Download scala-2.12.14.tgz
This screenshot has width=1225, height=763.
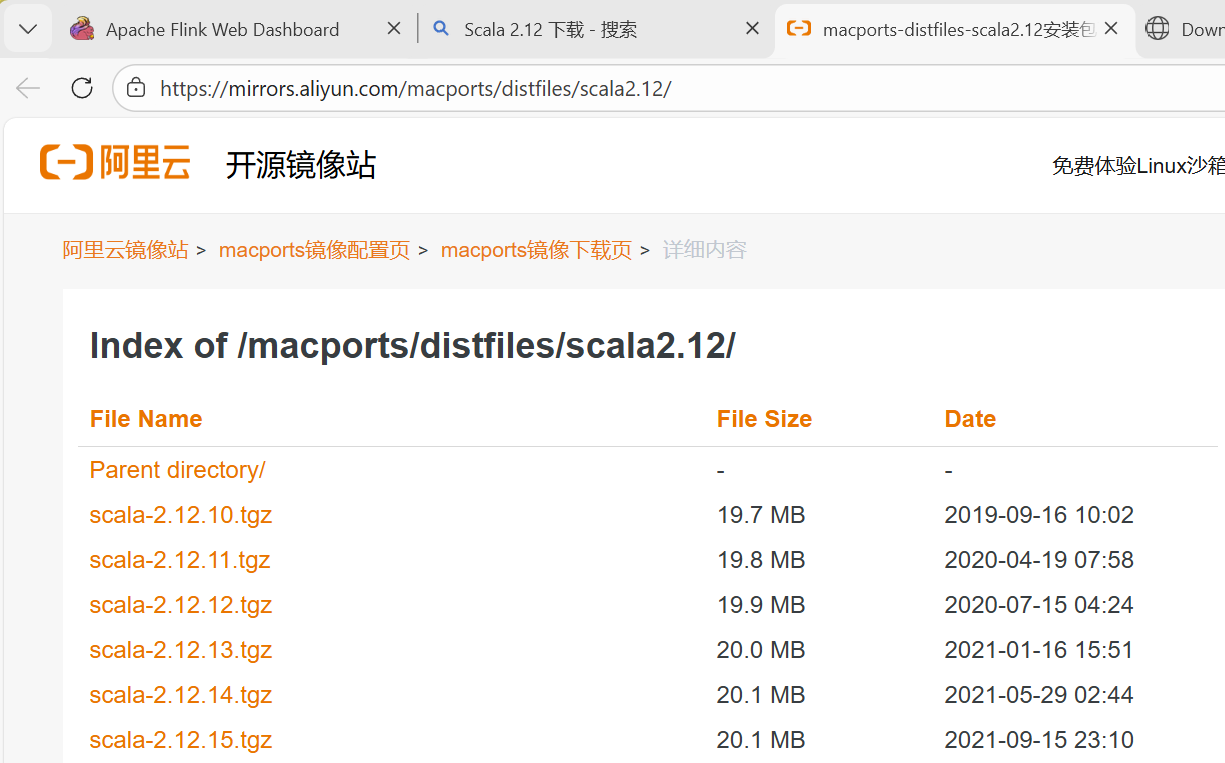181,695
